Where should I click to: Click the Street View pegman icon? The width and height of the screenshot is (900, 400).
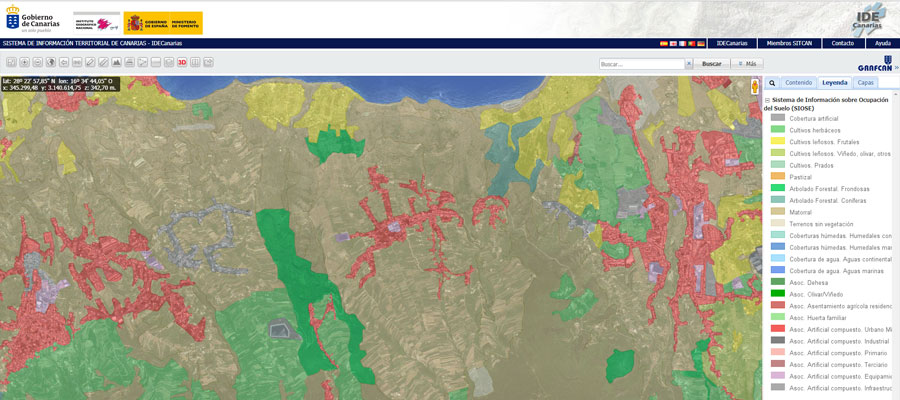tap(755, 86)
